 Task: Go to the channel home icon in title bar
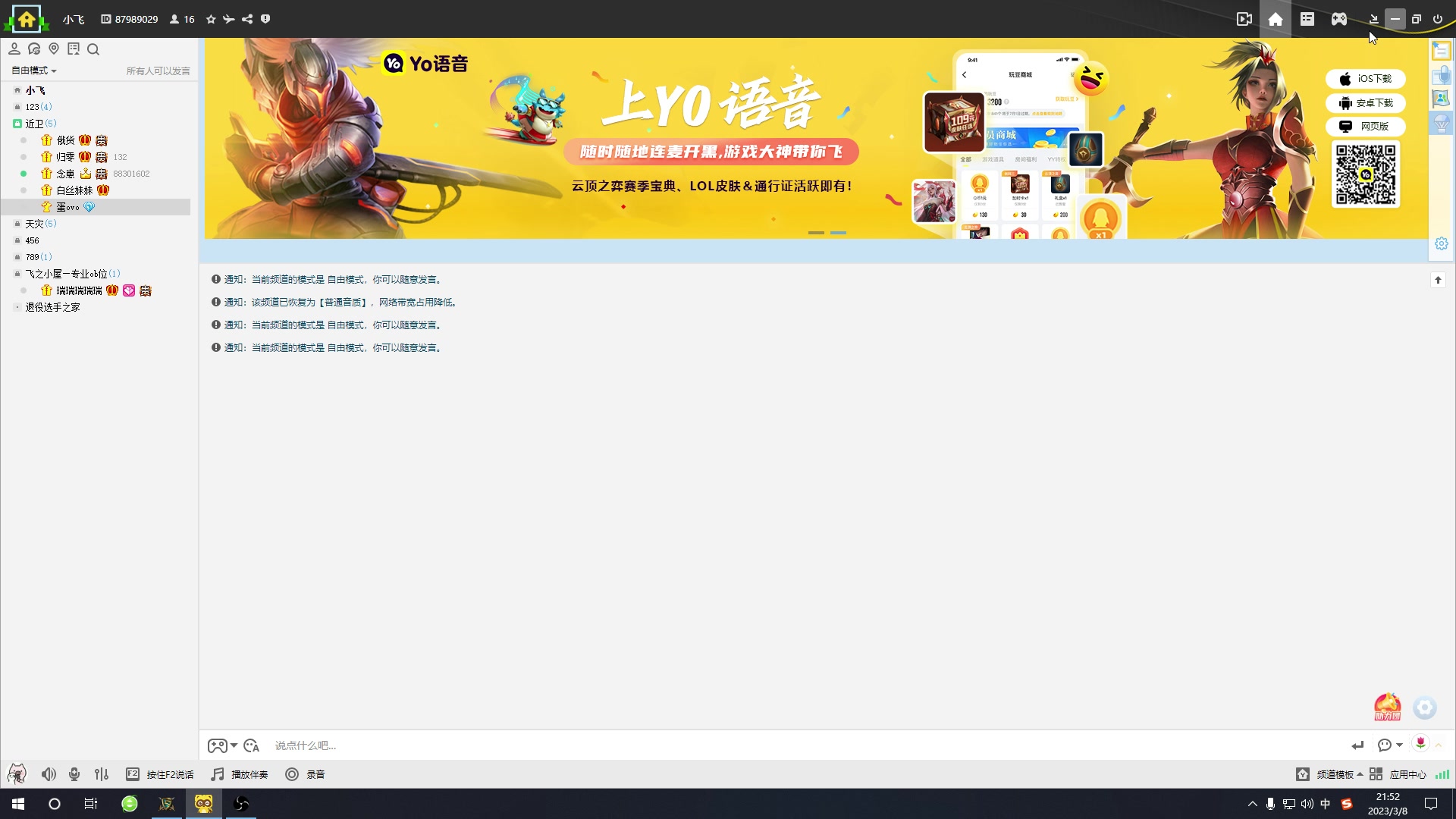(x=1276, y=19)
